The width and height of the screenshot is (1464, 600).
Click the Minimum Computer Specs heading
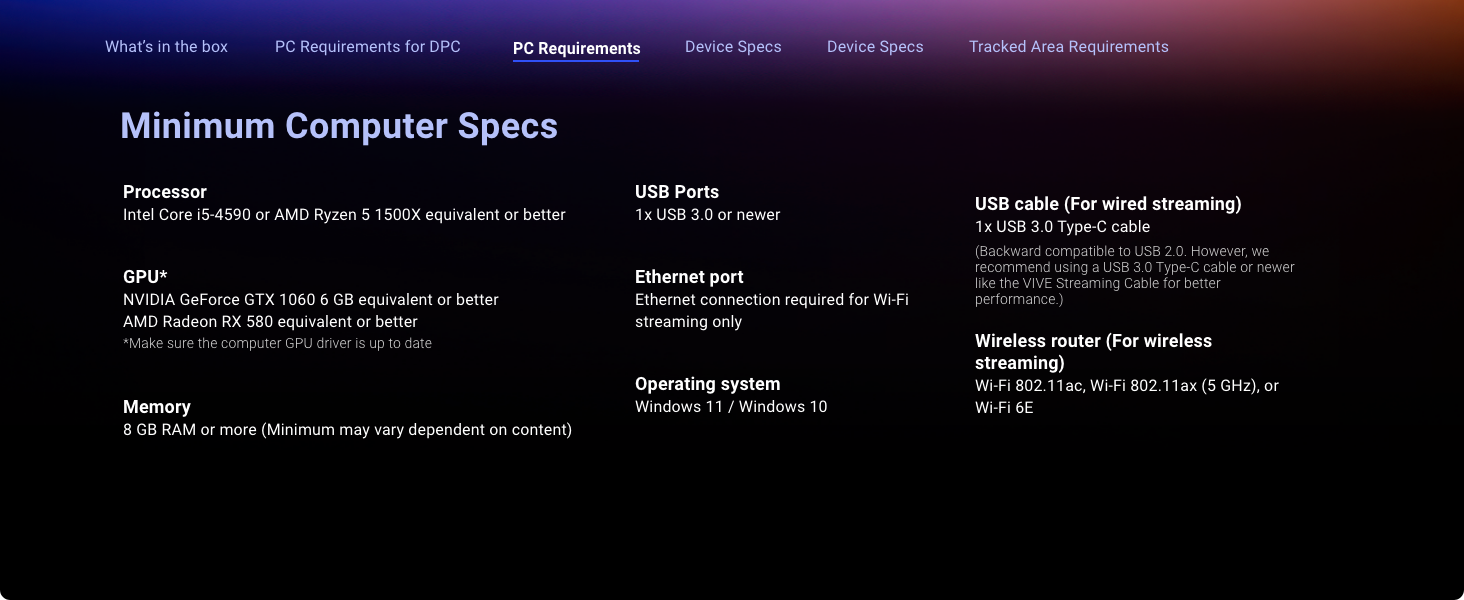click(x=339, y=126)
